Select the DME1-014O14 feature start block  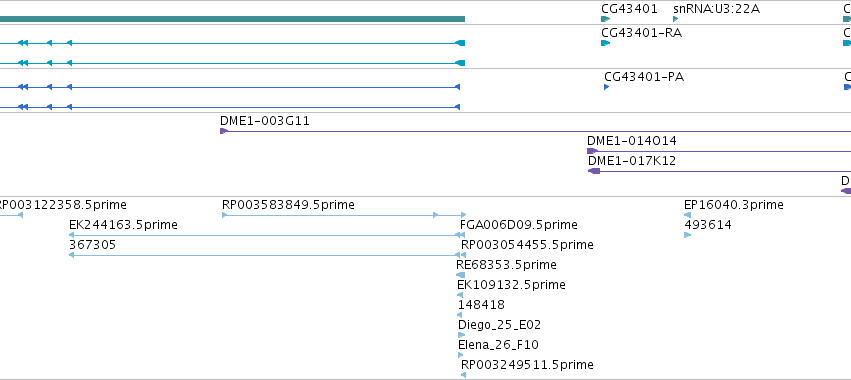(x=593, y=151)
